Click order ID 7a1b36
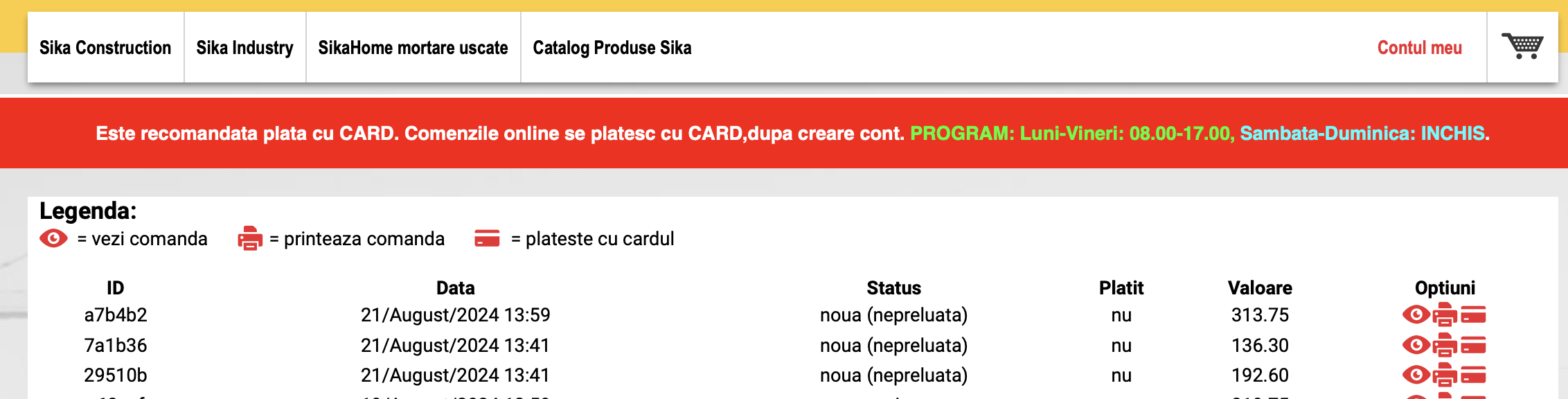The height and width of the screenshot is (399, 1568). [116, 345]
